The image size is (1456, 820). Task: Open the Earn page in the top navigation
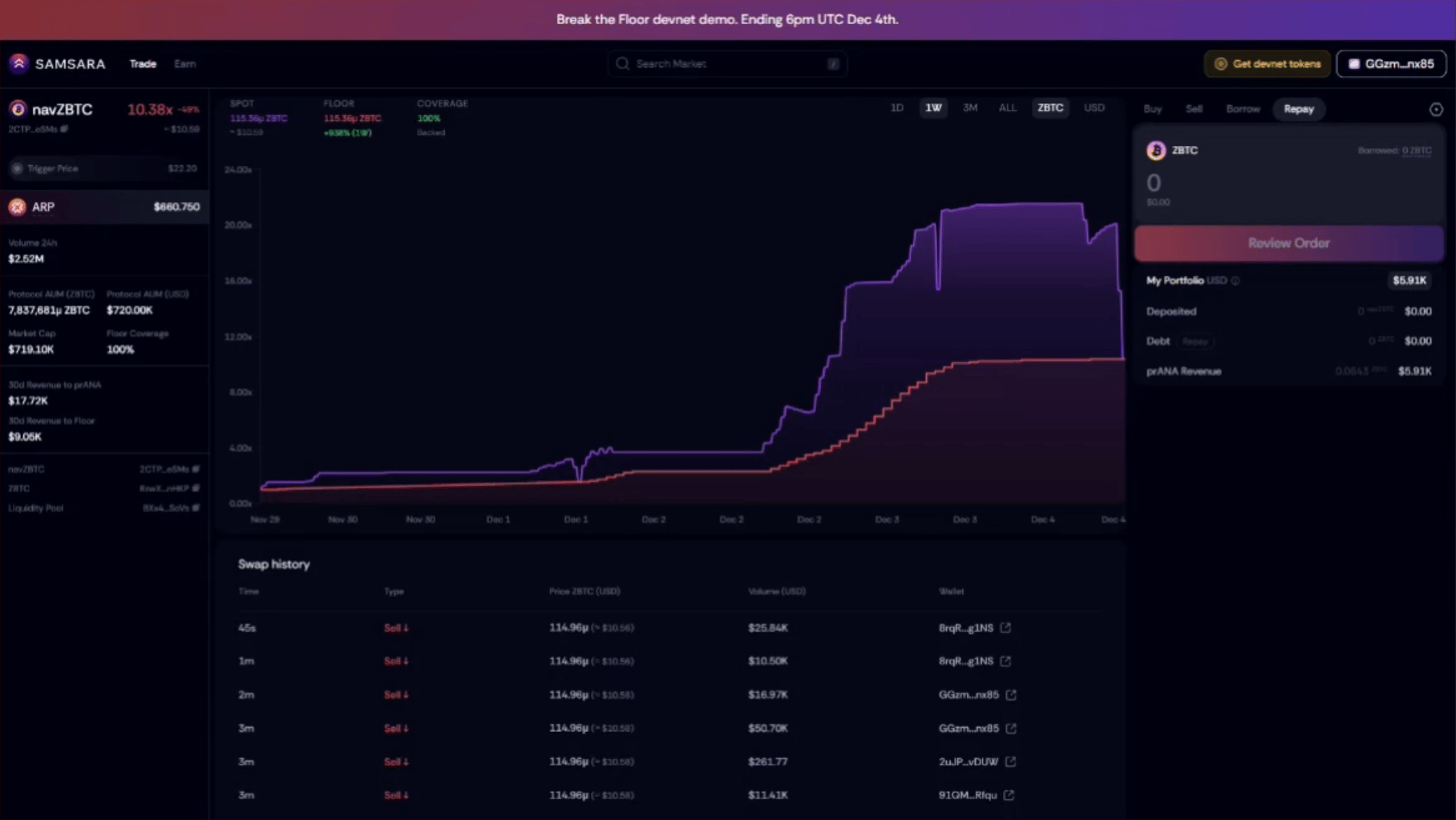184,63
